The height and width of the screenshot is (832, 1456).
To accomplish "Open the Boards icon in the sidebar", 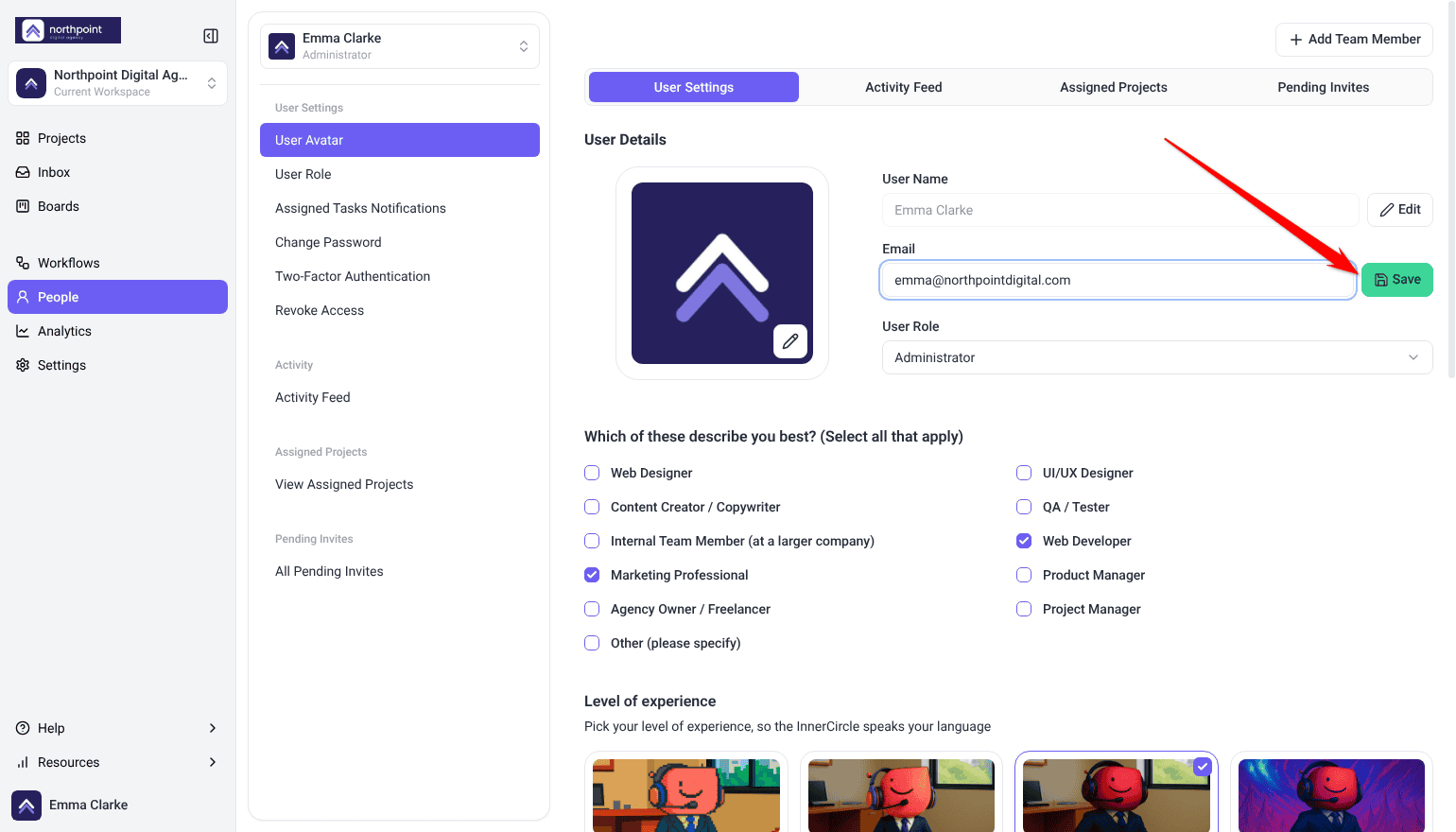I will coord(23,206).
